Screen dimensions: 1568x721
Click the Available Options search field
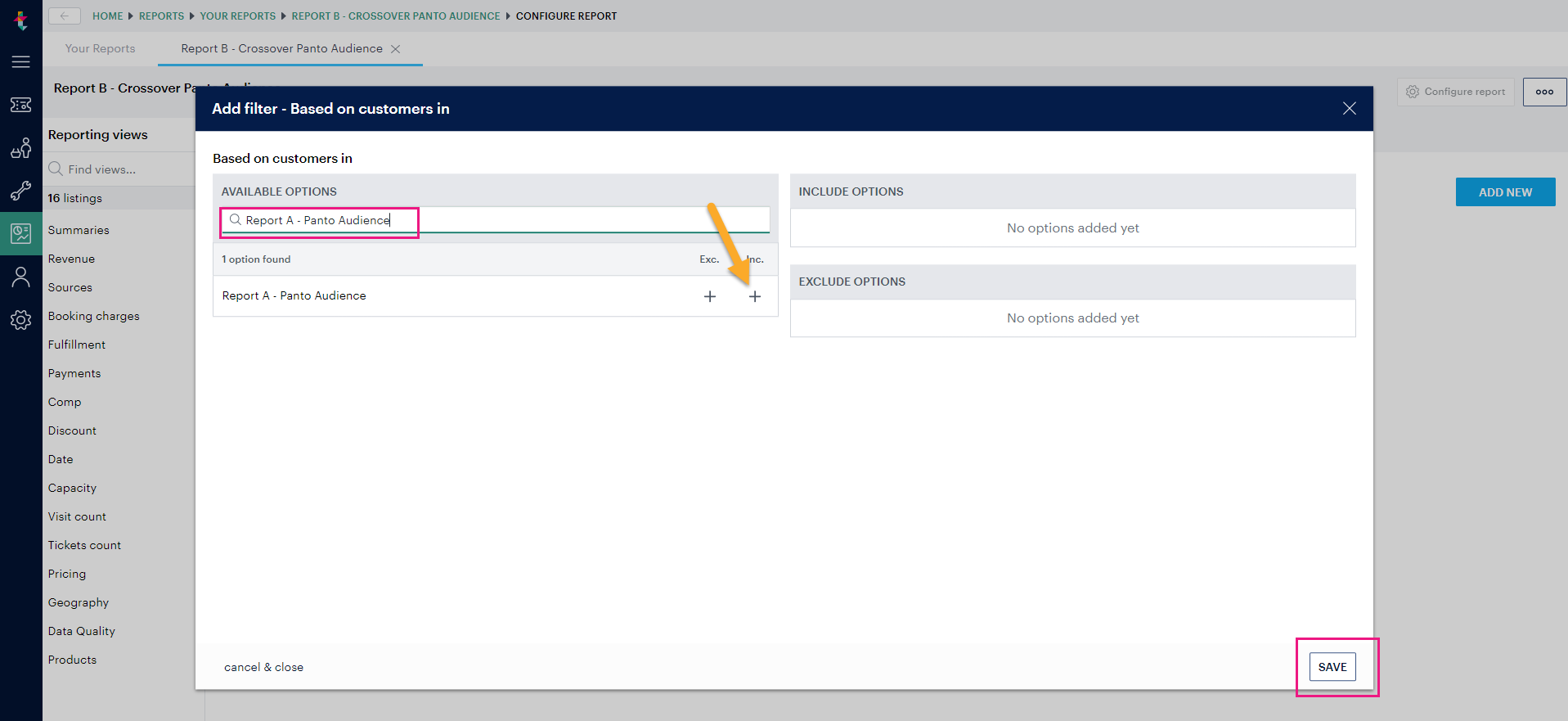pyautogui.click(x=495, y=220)
